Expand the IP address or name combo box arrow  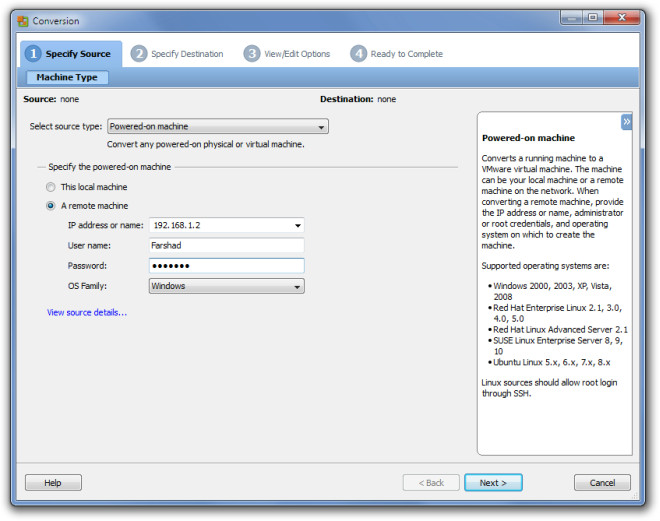tap(298, 225)
